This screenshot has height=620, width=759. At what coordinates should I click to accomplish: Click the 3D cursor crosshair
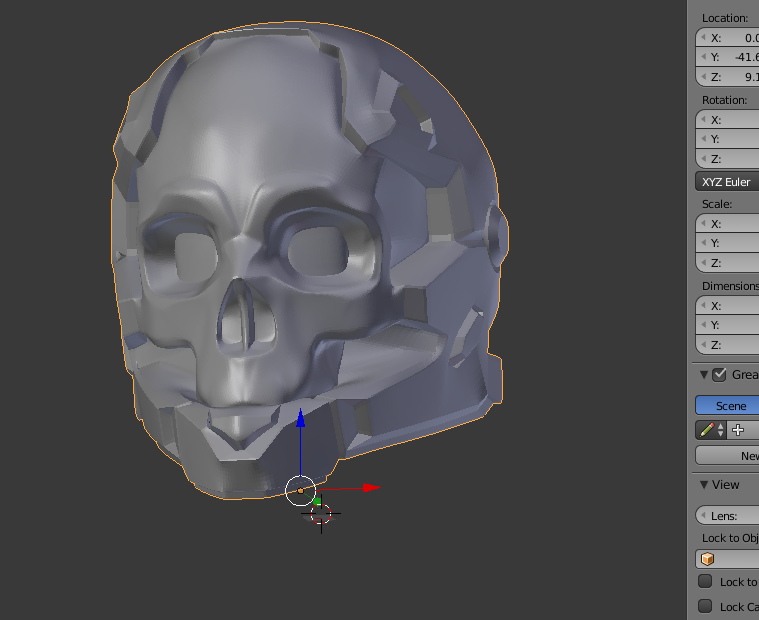[321, 514]
